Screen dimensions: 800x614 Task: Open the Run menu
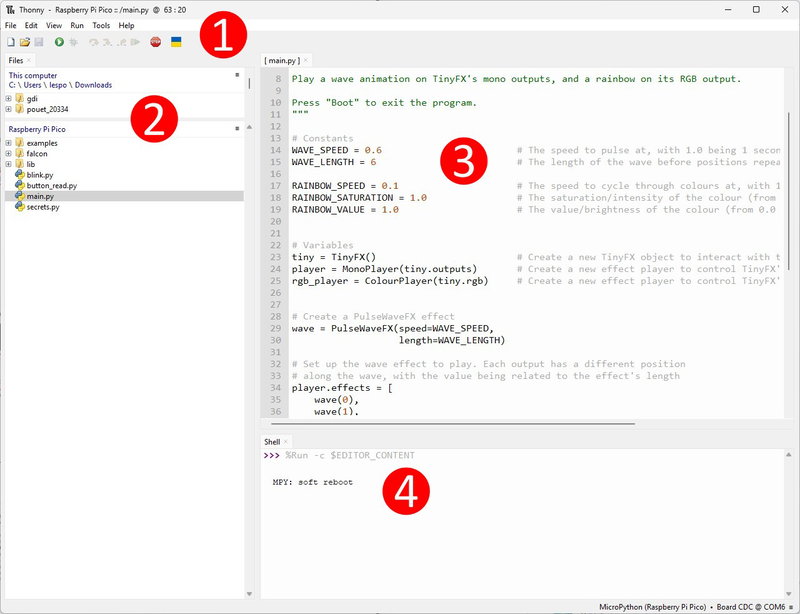click(77, 25)
